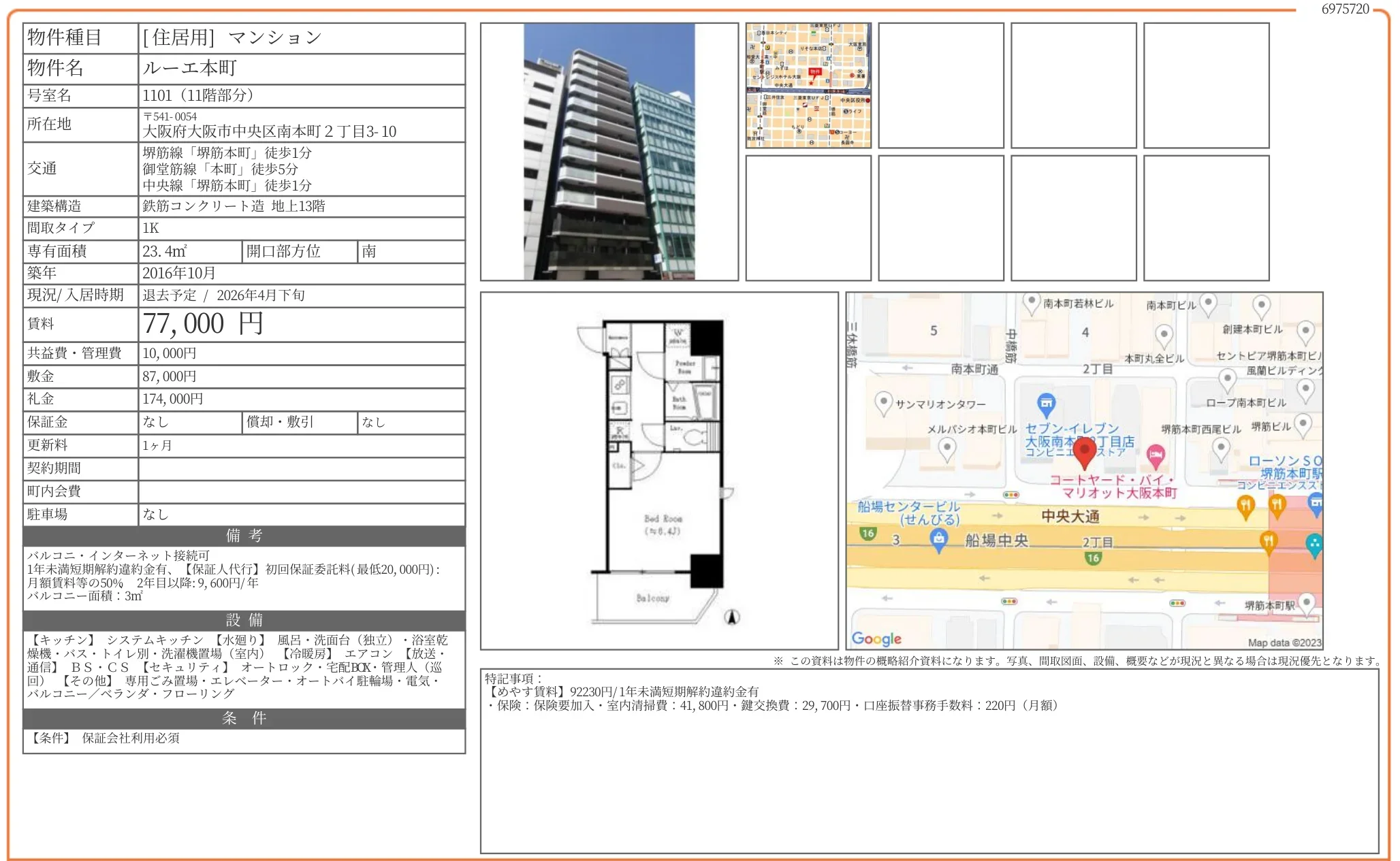Click the 設備 section header bar
1400x861 pixels.
tap(244, 620)
